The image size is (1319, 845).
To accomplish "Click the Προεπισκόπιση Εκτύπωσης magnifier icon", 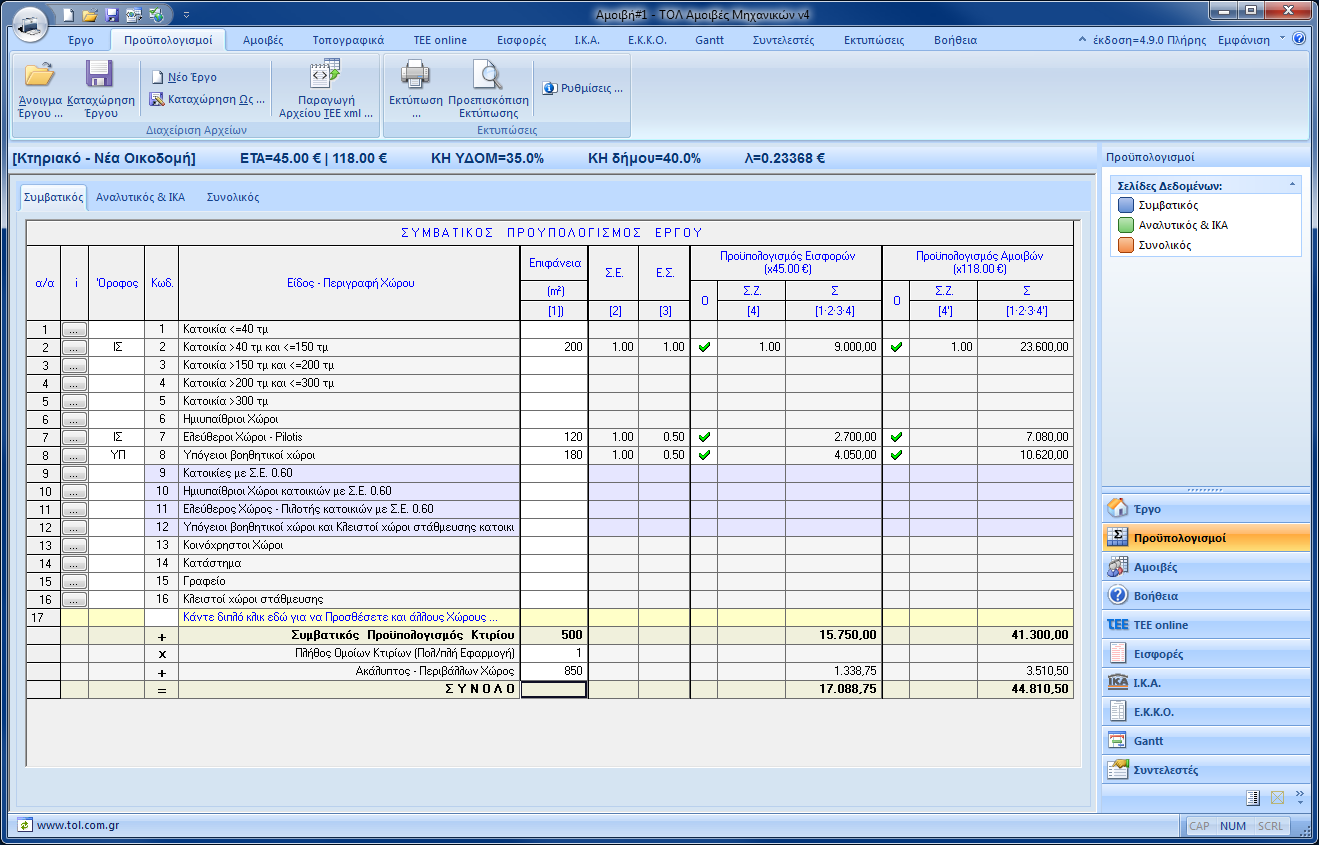I will click(488, 74).
